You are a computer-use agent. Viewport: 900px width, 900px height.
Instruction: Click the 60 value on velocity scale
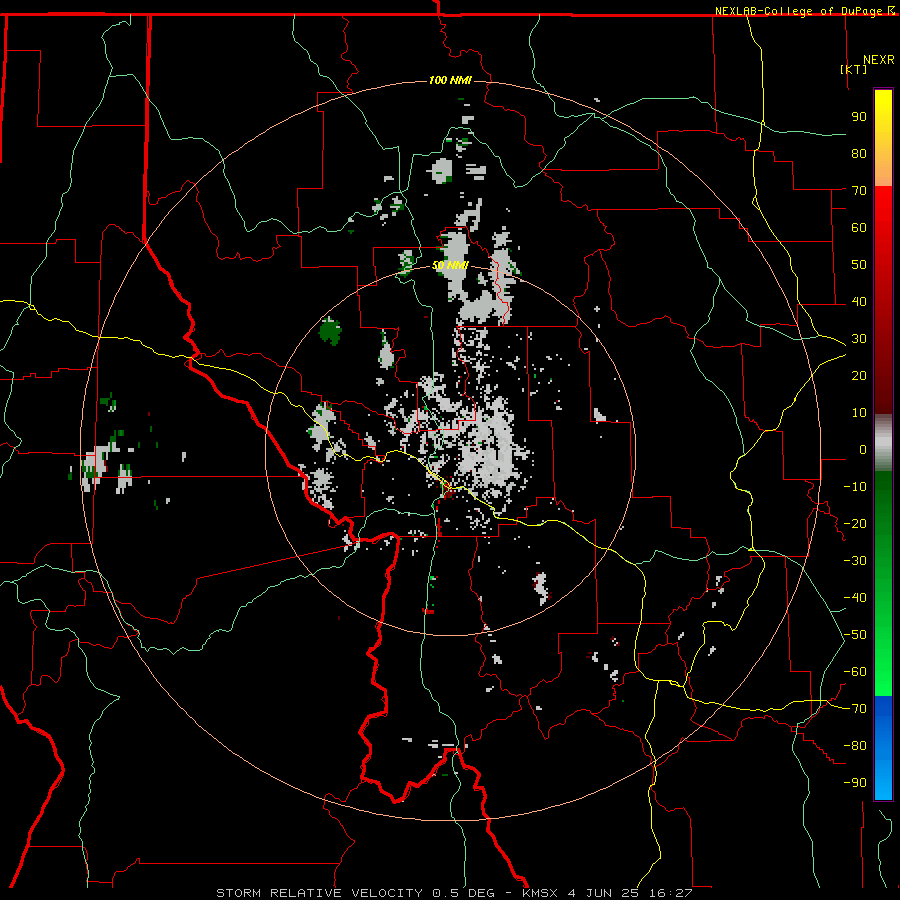coord(859,228)
